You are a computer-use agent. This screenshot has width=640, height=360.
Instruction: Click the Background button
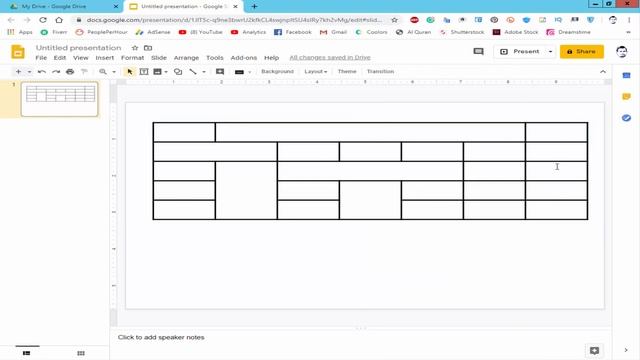point(277,71)
